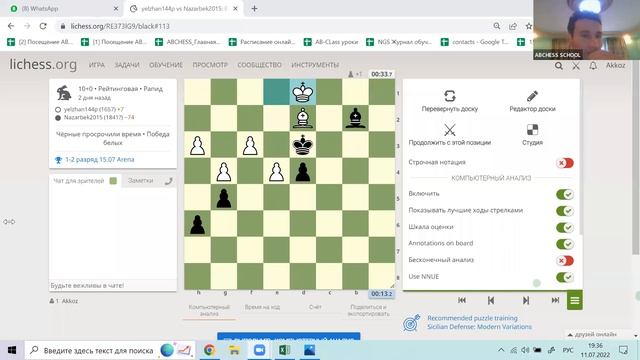The height and width of the screenshot is (360, 640).
Task: Open Zoom app in taskbar
Action: coord(259,350)
